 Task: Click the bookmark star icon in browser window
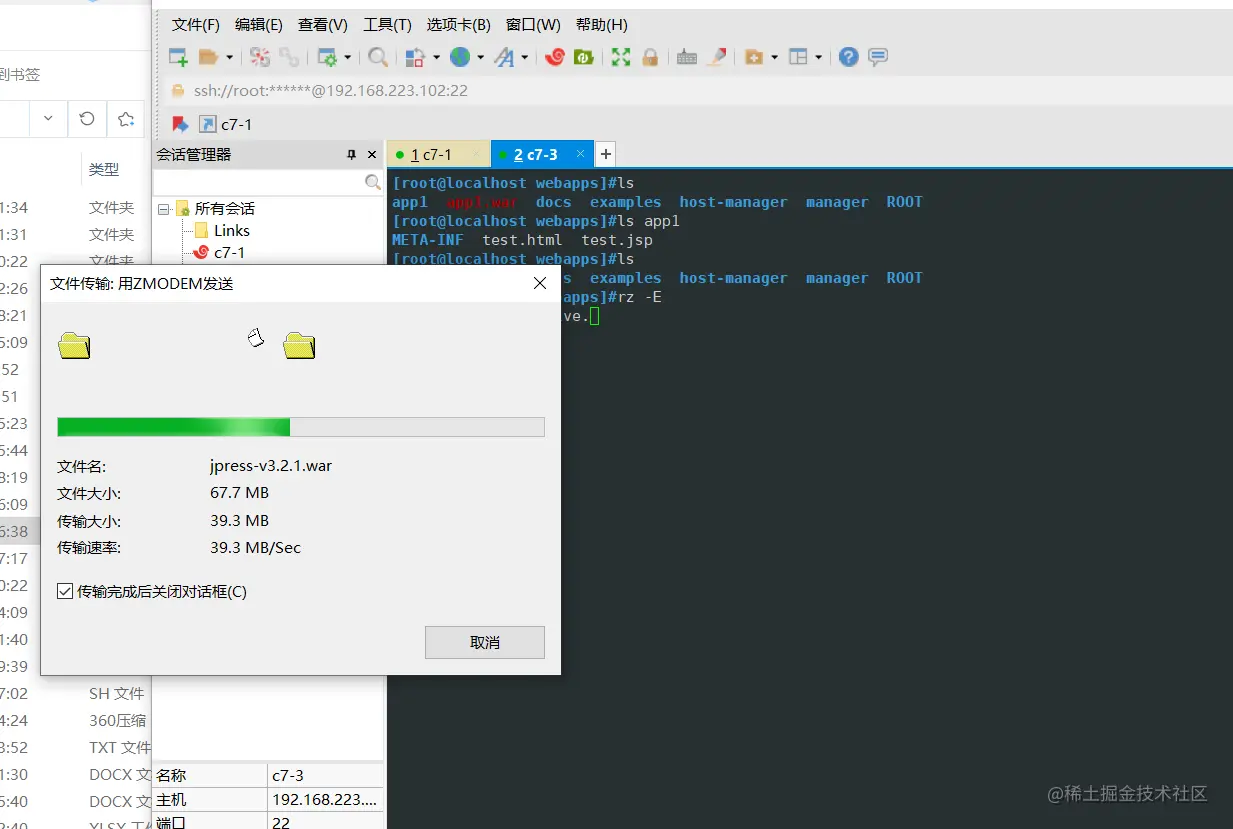(126, 119)
